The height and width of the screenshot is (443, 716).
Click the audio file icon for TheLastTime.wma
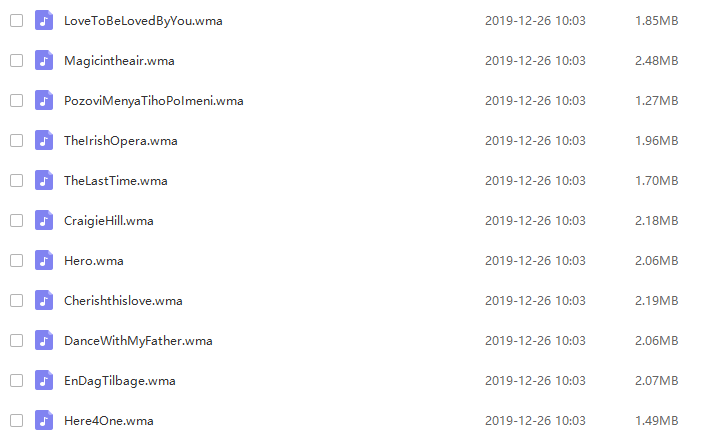point(44,180)
